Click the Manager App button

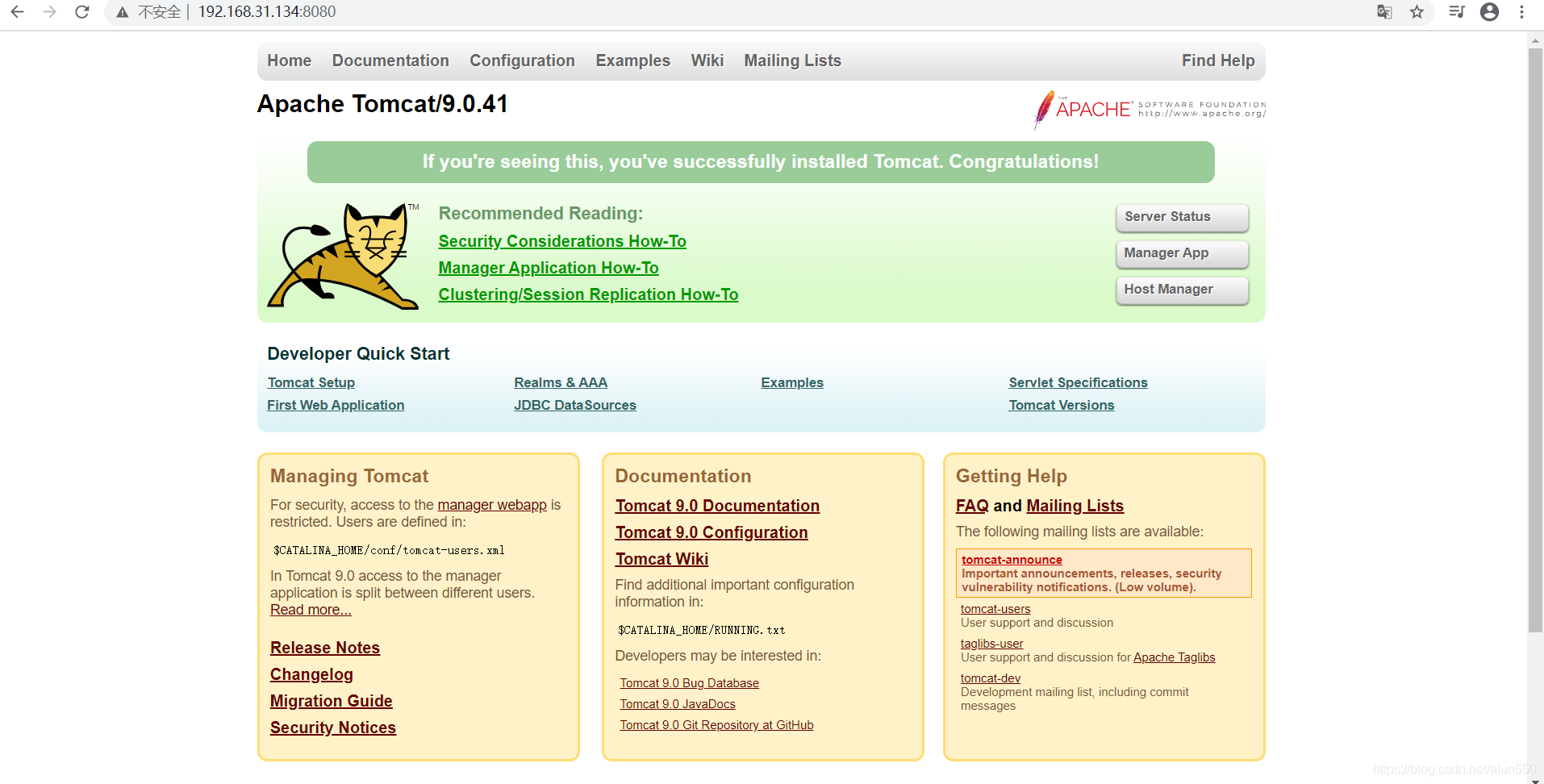point(1182,253)
